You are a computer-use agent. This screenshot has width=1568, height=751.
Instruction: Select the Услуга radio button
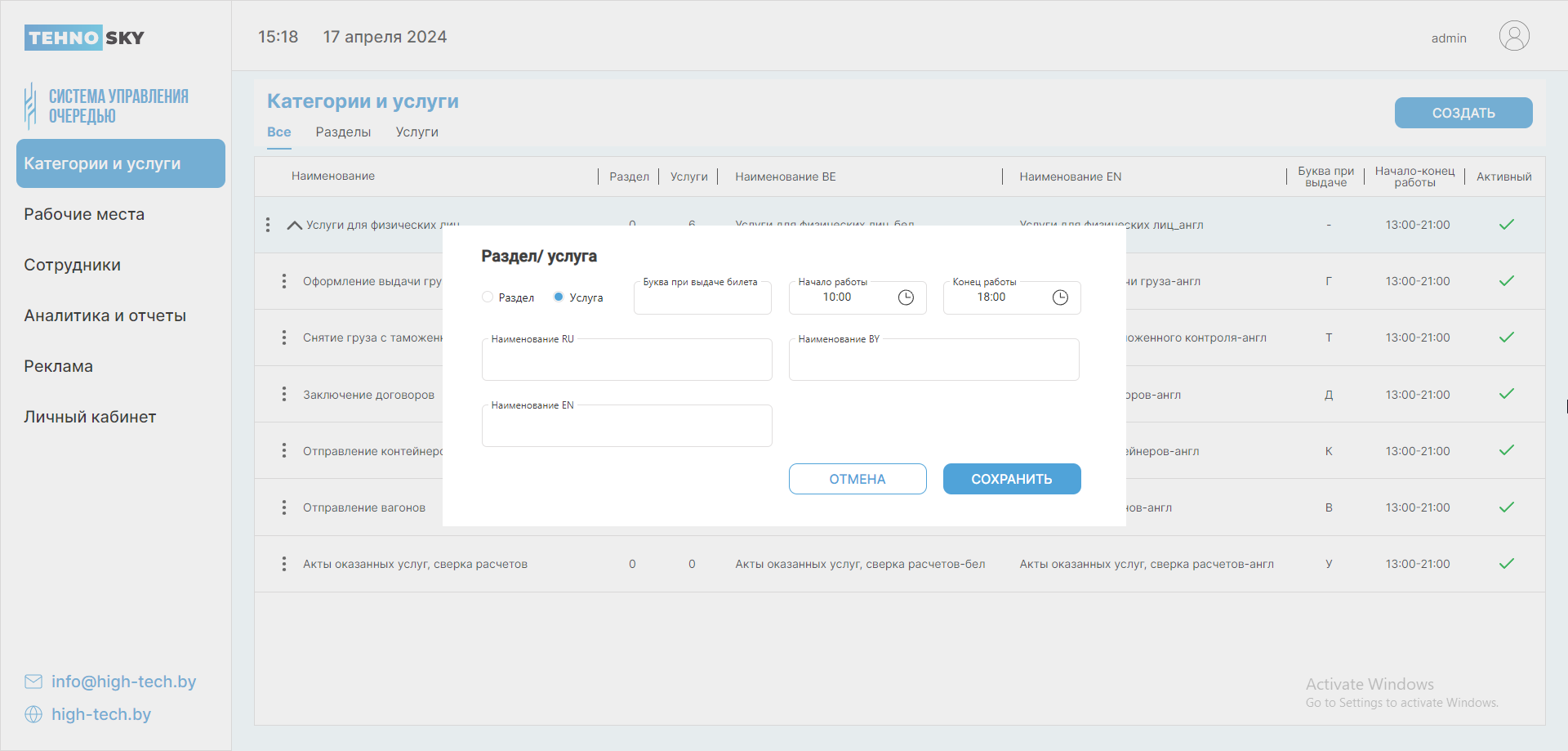pyautogui.click(x=559, y=297)
